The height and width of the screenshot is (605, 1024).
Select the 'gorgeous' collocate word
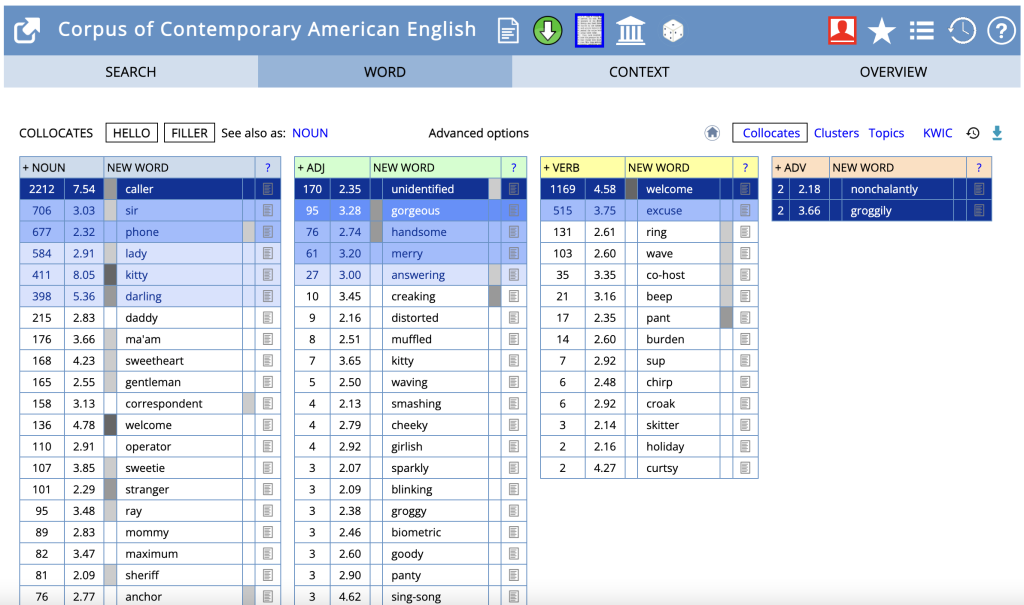tap(415, 210)
